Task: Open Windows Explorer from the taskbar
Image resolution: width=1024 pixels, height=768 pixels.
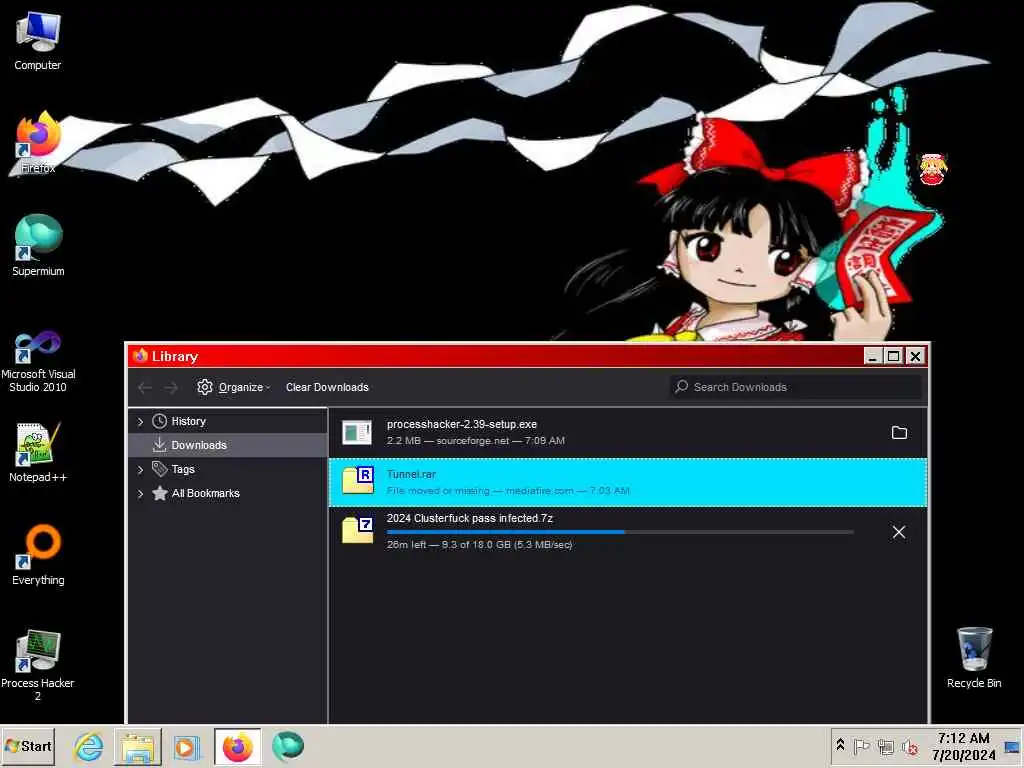Action: click(138, 746)
